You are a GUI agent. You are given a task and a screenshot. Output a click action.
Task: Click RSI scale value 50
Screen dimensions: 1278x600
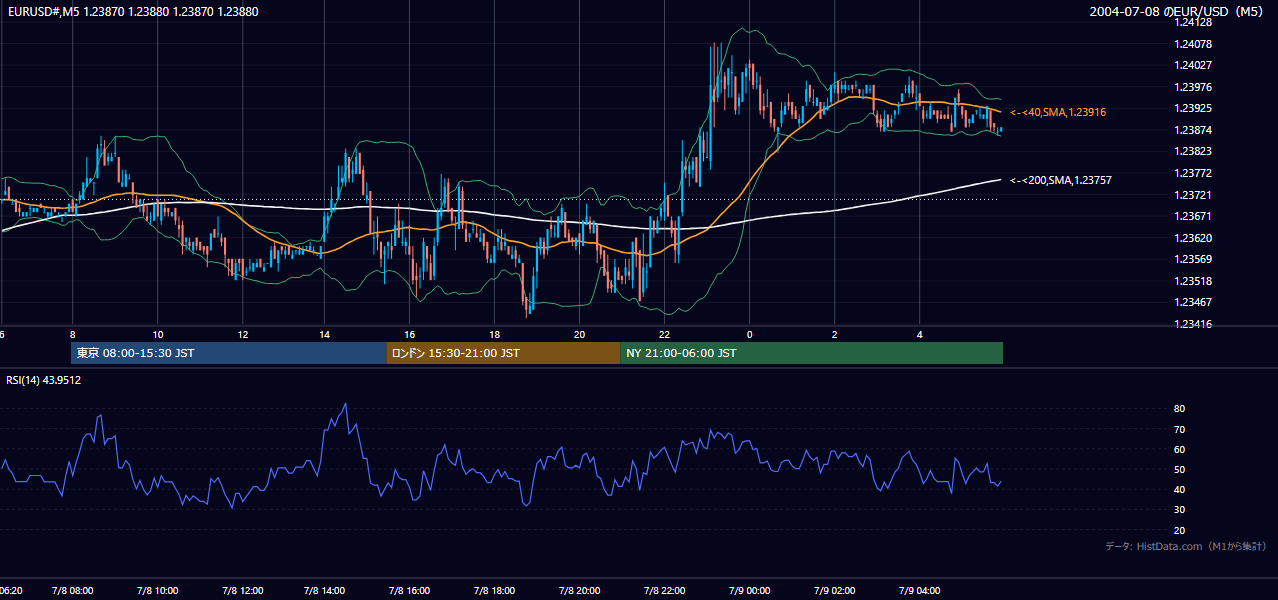pyautogui.click(x=1180, y=469)
